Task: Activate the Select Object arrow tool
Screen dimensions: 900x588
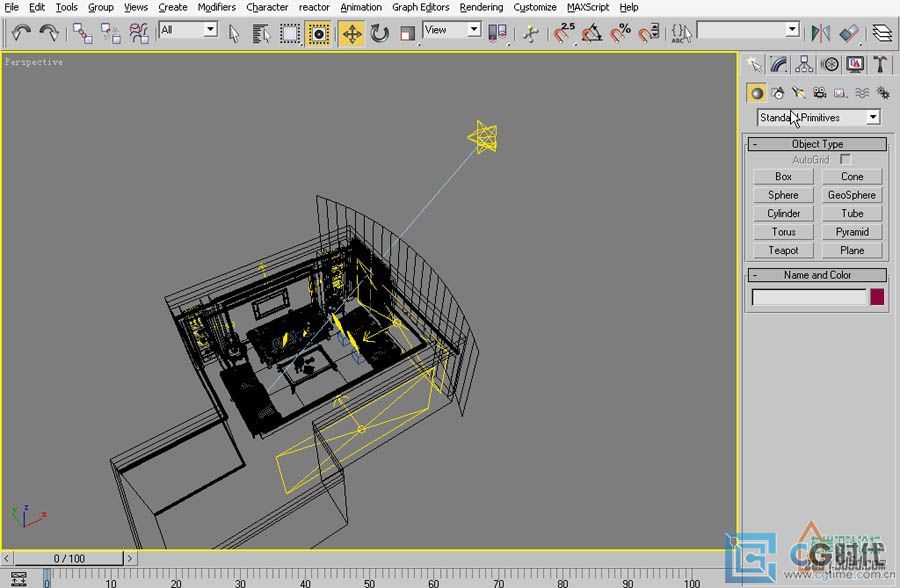Action: [234, 34]
